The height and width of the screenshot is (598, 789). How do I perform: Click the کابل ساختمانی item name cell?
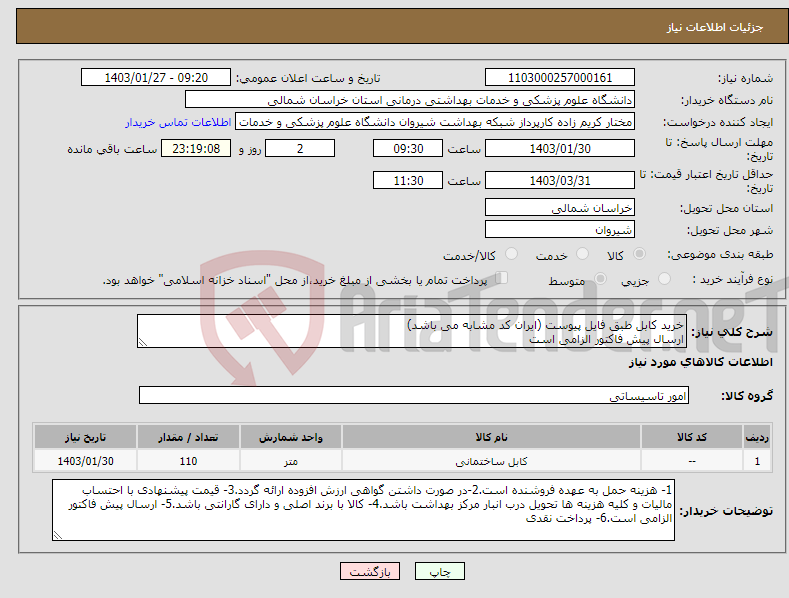click(491, 461)
